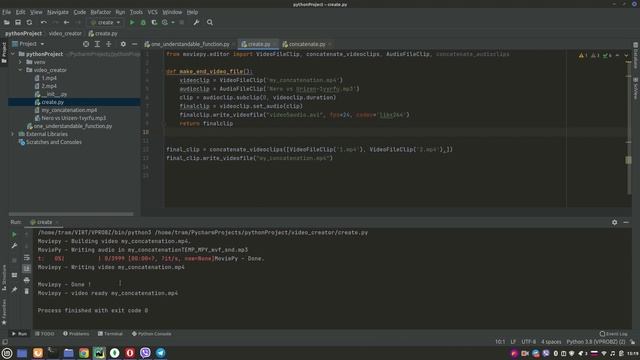Open settings via the wrench icon
This screenshot has height=360, width=640.
tap(196, 22)
